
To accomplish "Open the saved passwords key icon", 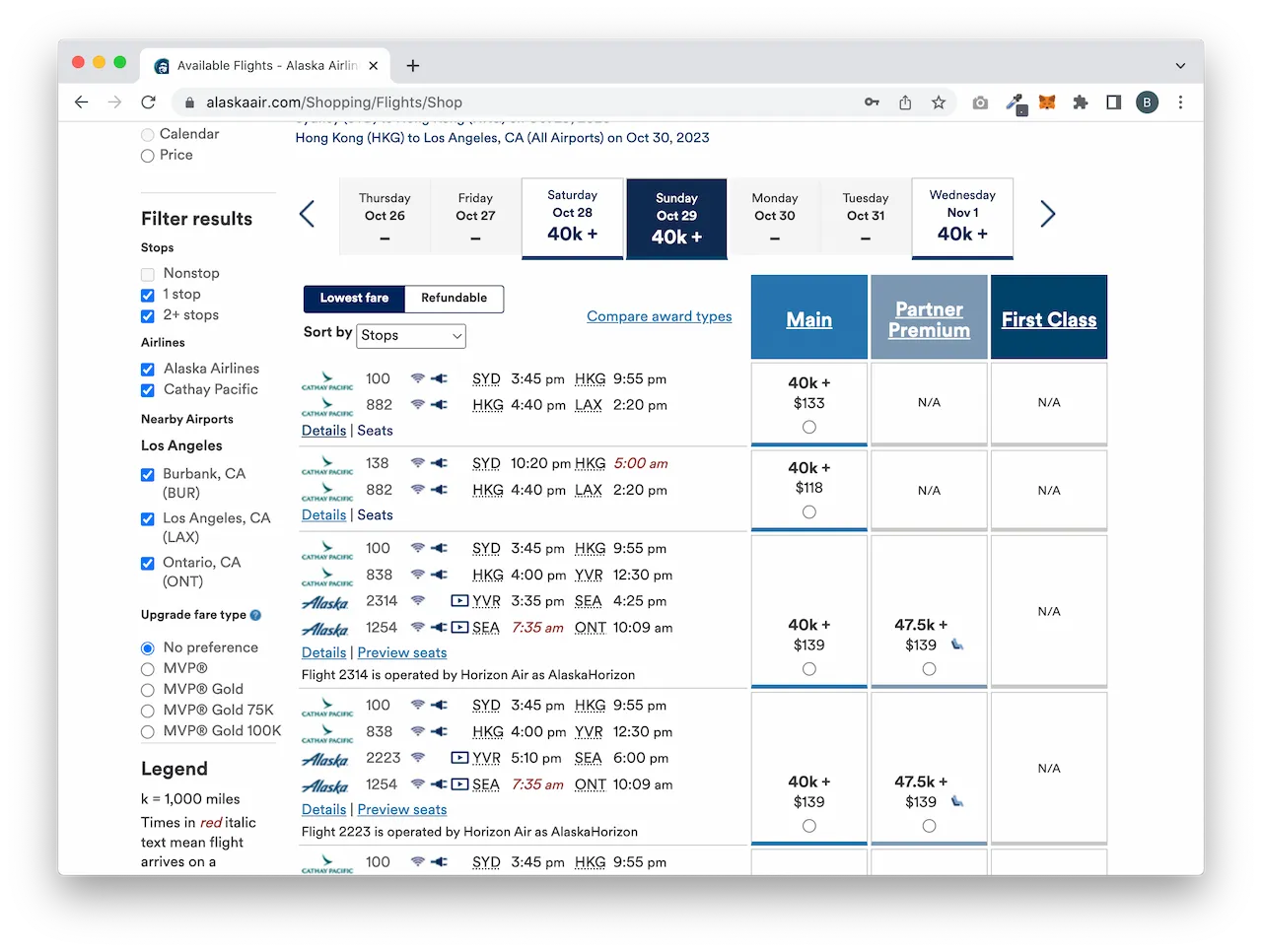I will (x=872, y=102).
